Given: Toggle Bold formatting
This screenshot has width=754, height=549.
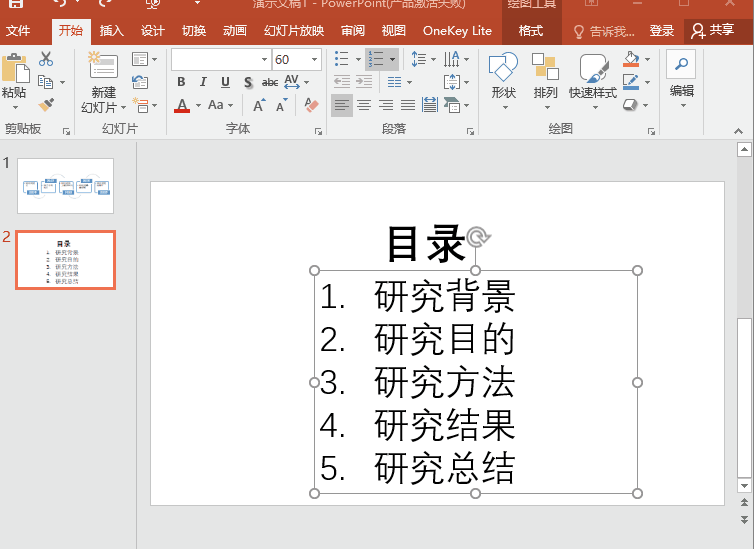Looking at the screenshot, I should tap(181, 82).
